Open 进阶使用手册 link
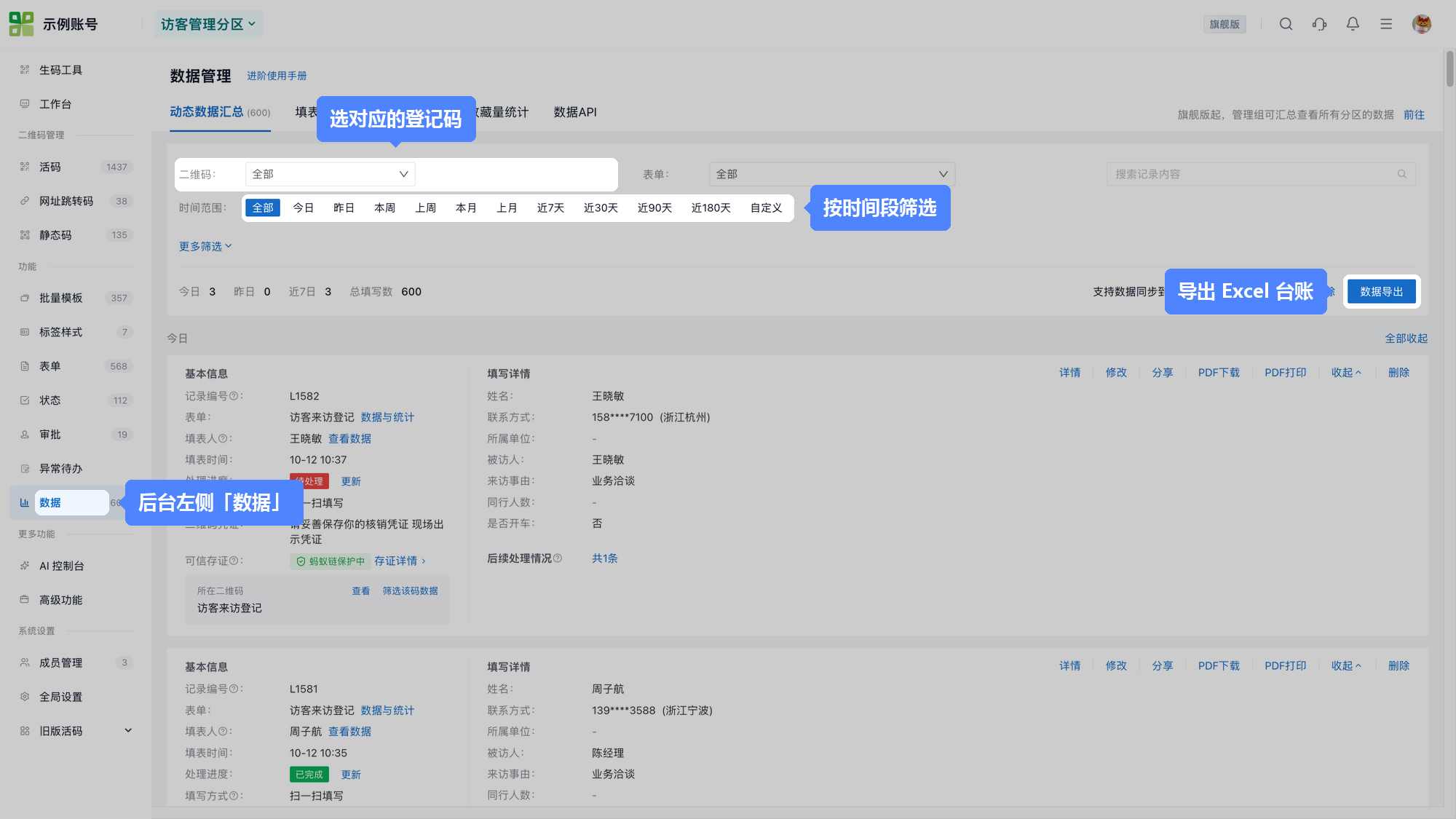 click(277, 76)
